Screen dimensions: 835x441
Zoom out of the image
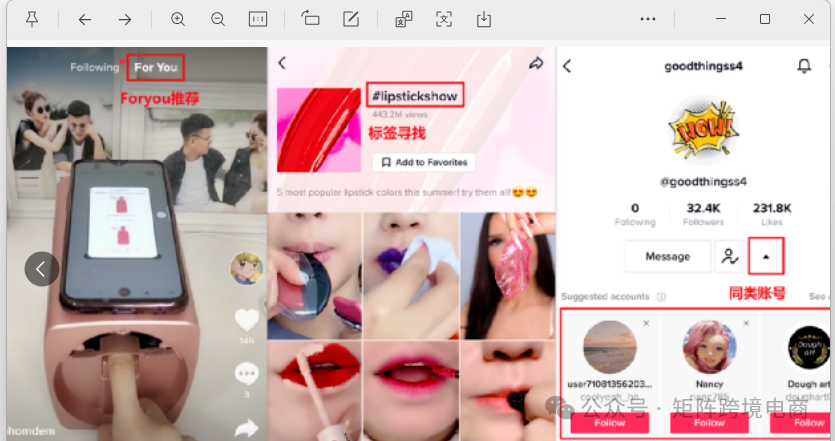click(x=218, y=19)
